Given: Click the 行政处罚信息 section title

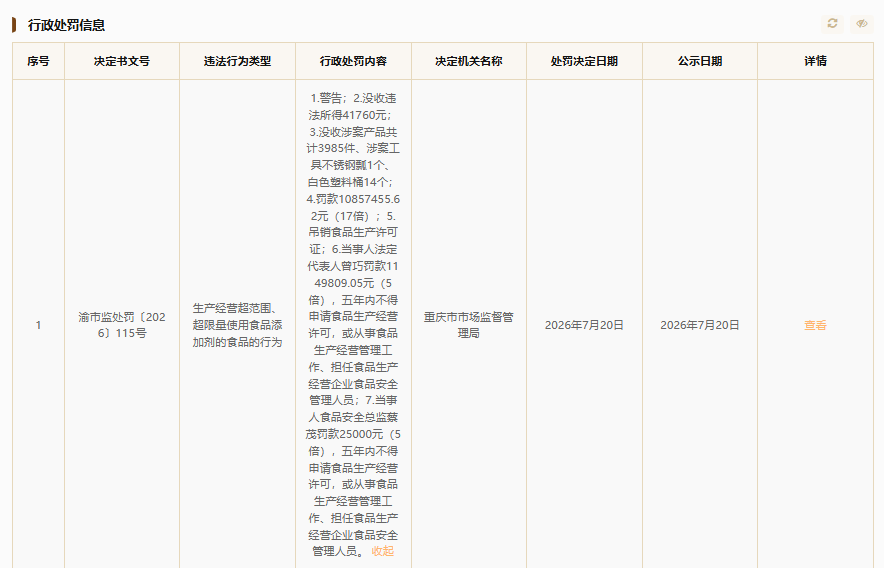Looking at the screenshot, I should click(x=66, y=25).
